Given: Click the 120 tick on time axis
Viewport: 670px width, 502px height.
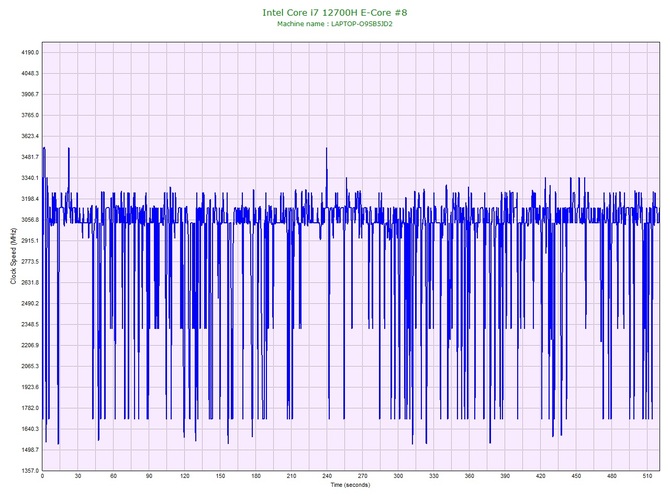Looking at the screenshot, I should tap(185, 476).
